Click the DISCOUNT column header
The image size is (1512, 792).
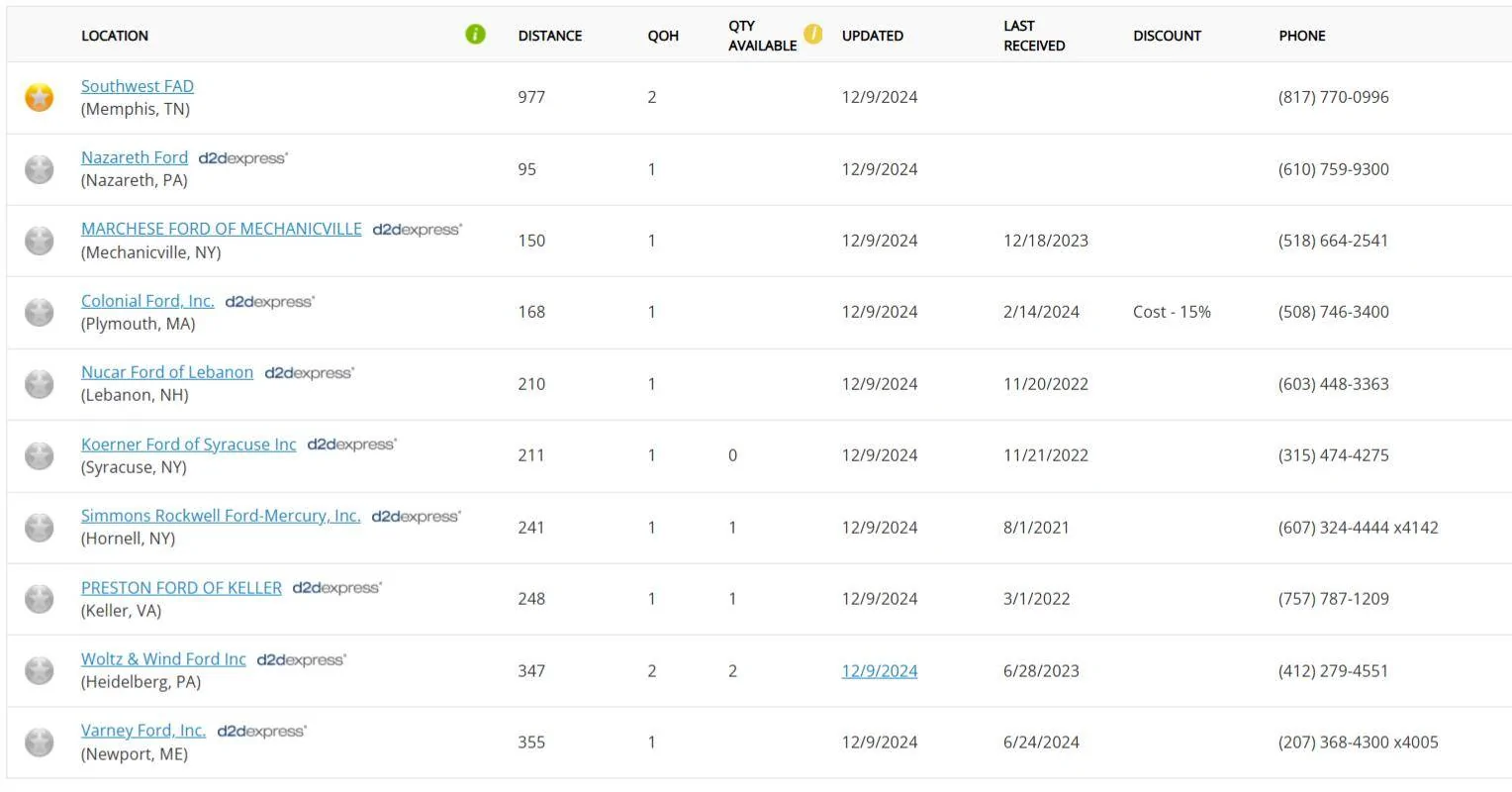(1167, 36)
